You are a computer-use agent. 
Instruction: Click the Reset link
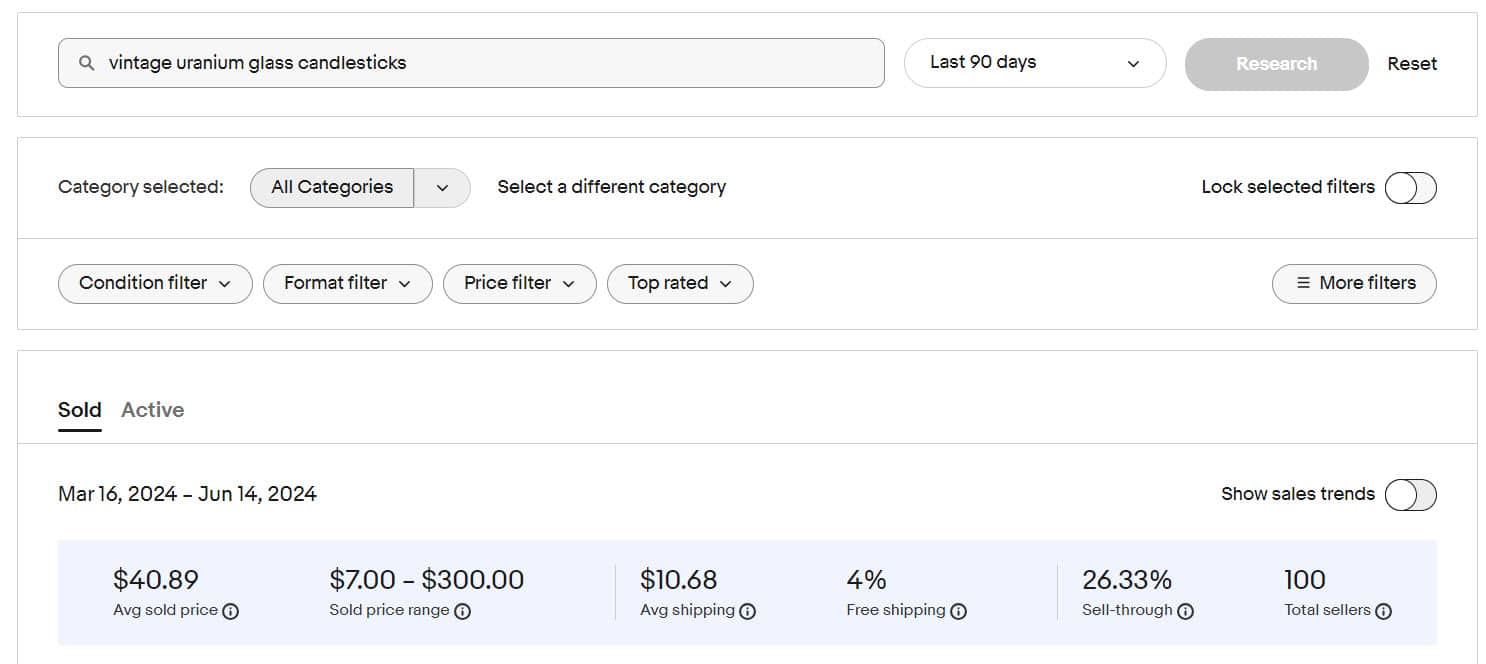point(1411,64)
